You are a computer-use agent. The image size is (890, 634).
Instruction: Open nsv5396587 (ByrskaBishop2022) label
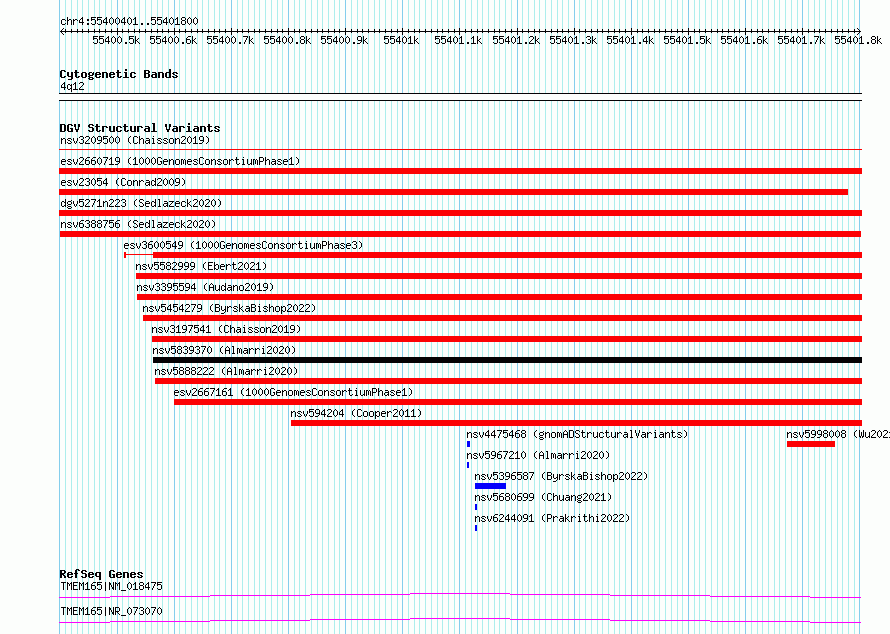click(x=561, y=476)
